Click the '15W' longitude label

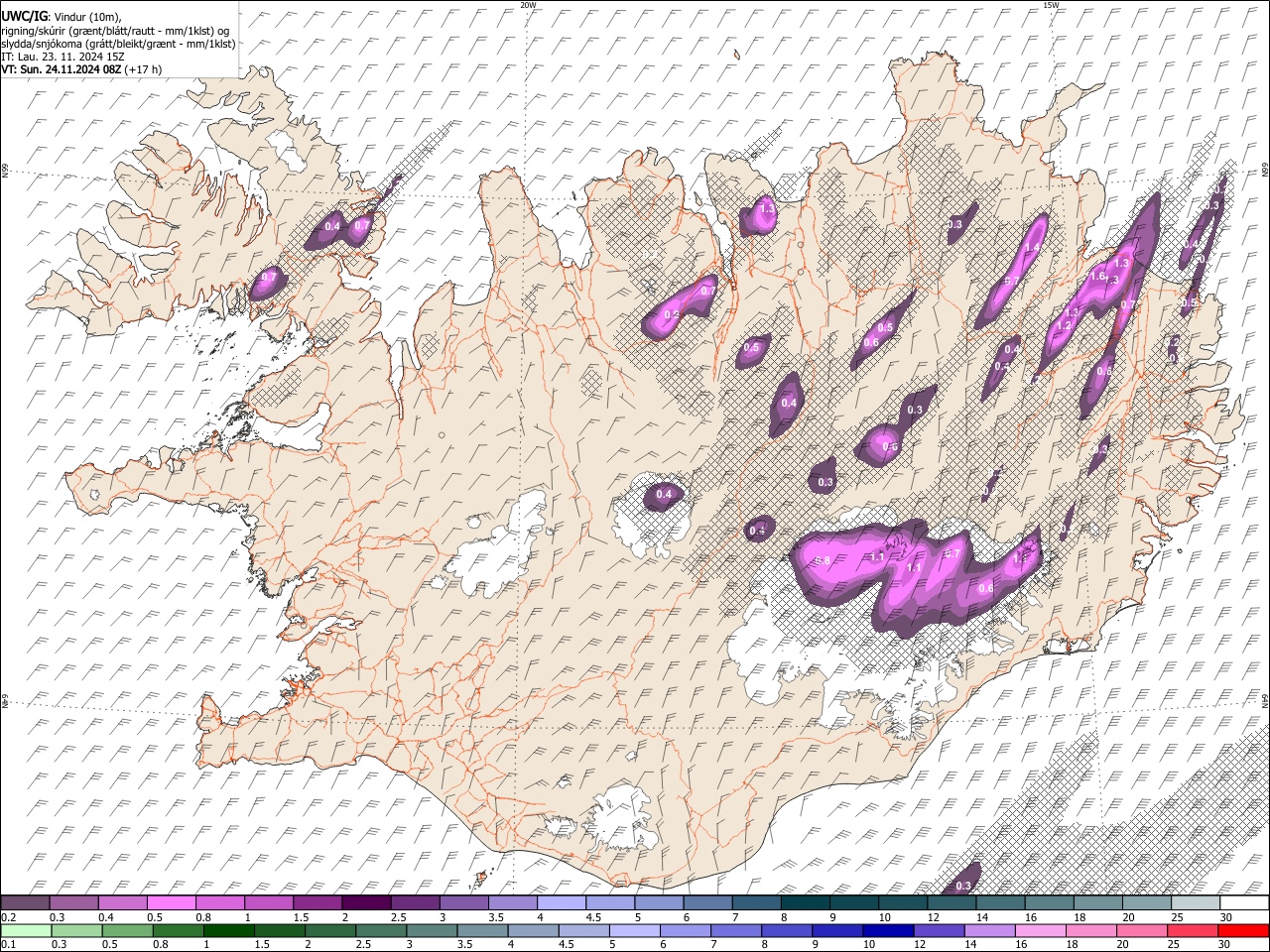tap(1051, 5)
